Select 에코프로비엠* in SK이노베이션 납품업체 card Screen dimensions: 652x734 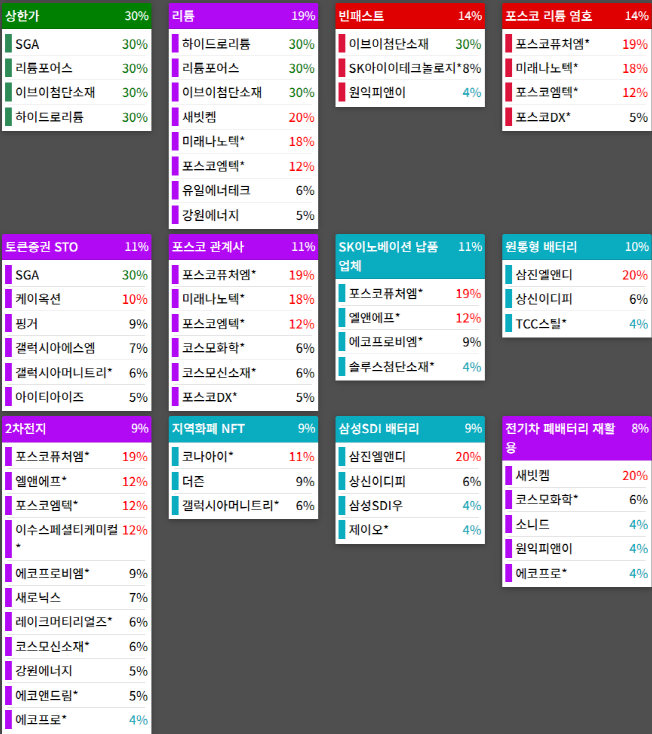[410, 342]
